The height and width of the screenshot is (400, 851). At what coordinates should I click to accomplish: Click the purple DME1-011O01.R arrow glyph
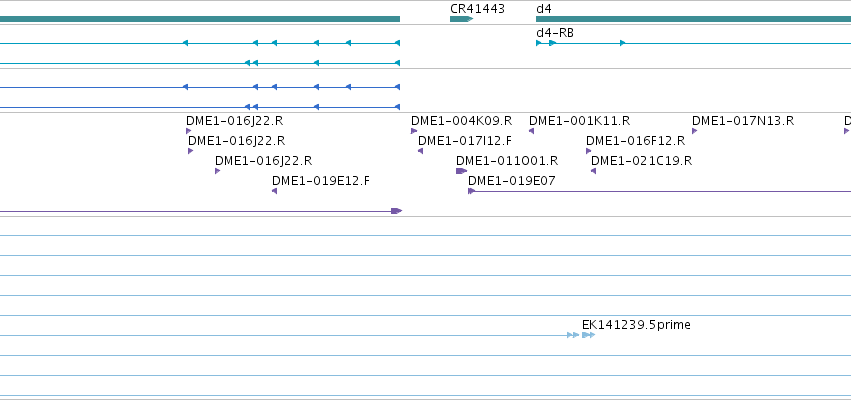point(461,171)
